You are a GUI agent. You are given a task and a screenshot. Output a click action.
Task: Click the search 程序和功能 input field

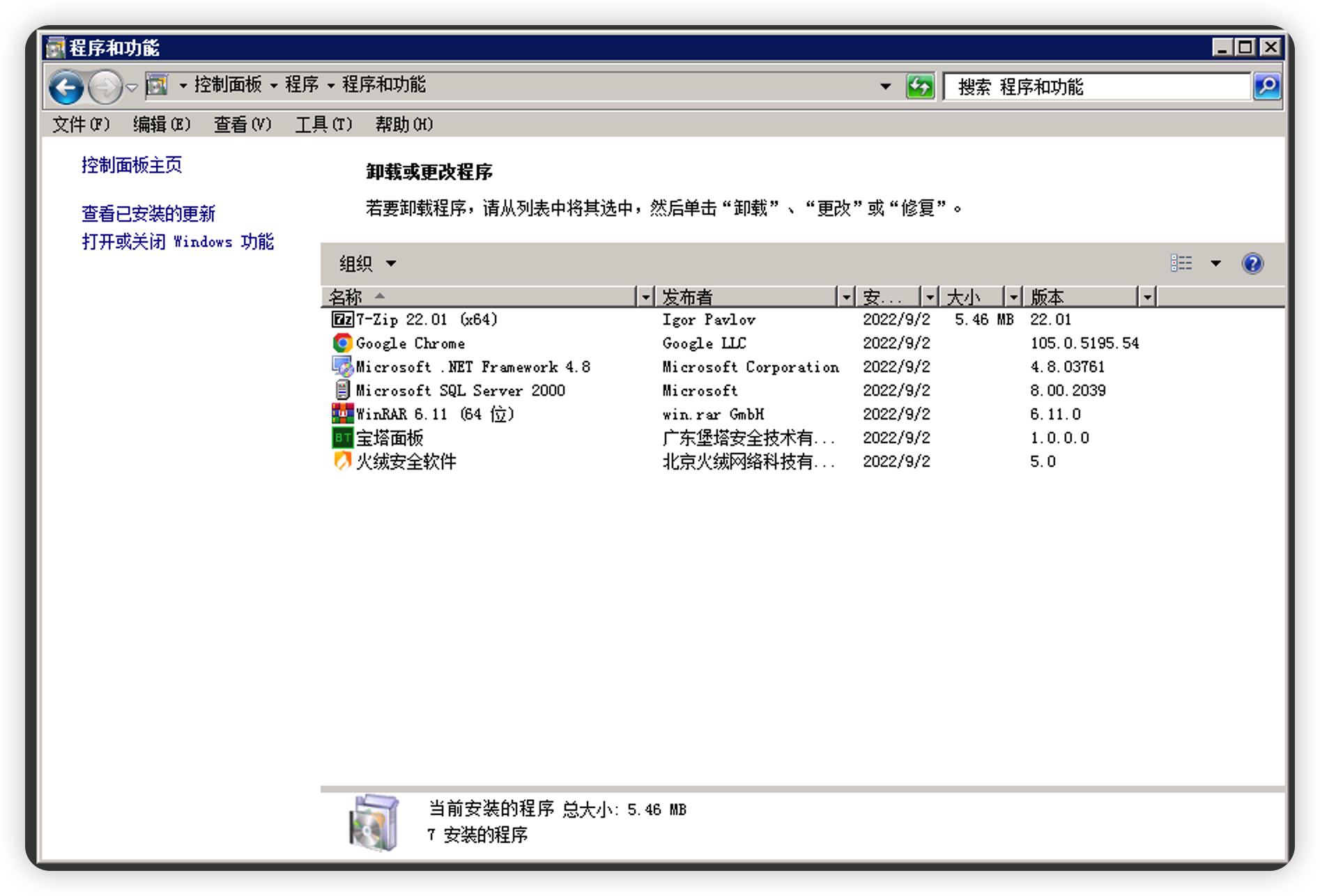click(x=1096, y=86)
